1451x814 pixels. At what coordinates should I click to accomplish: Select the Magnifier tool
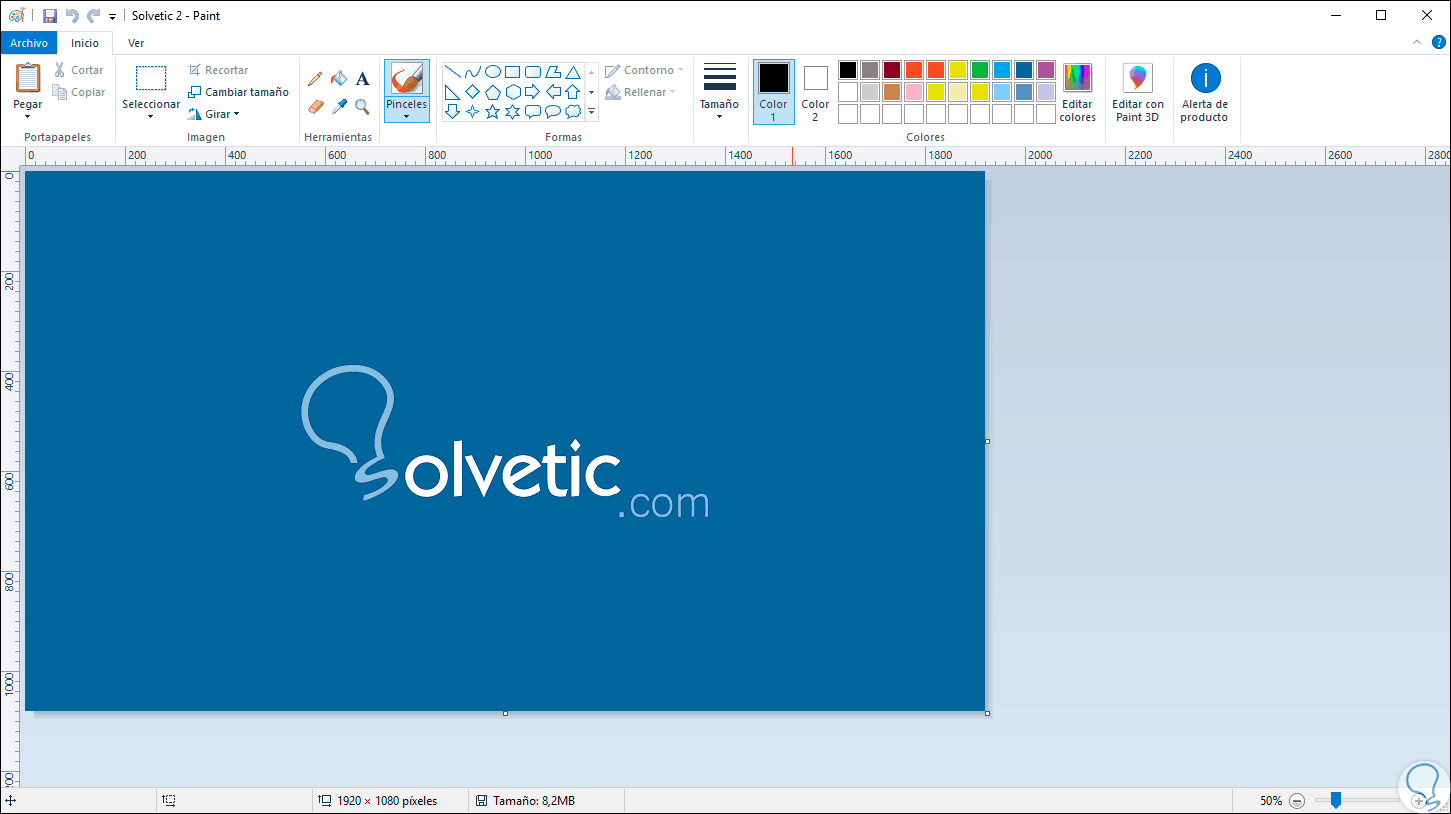coord(362,106)
